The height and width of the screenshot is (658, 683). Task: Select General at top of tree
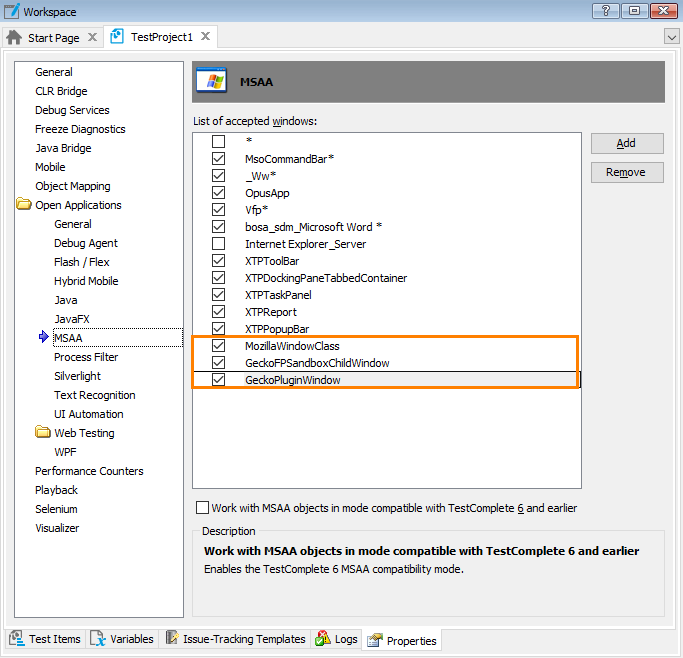[54, 72]
